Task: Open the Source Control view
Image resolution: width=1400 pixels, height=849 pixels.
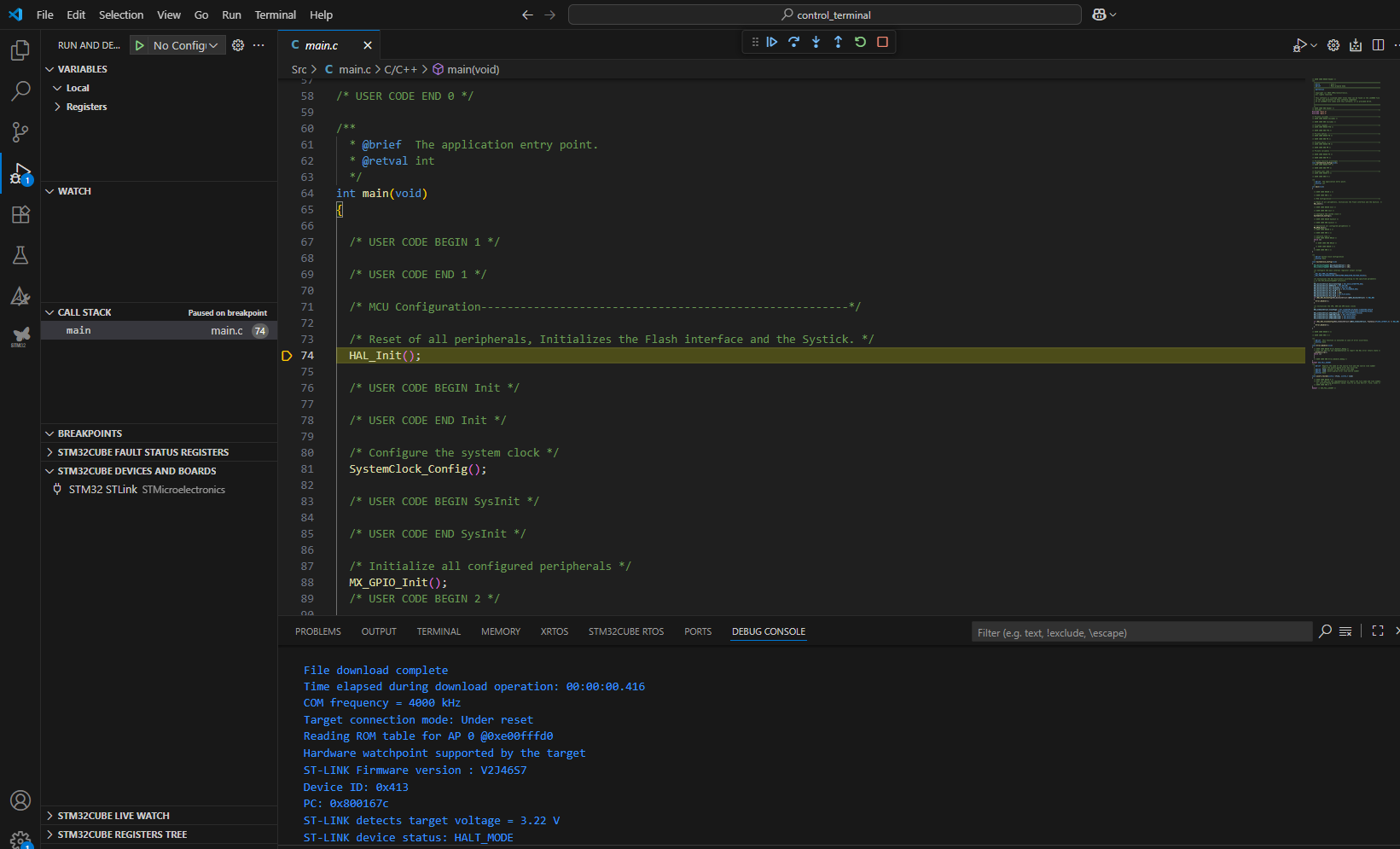Action: tap(20, 132)
